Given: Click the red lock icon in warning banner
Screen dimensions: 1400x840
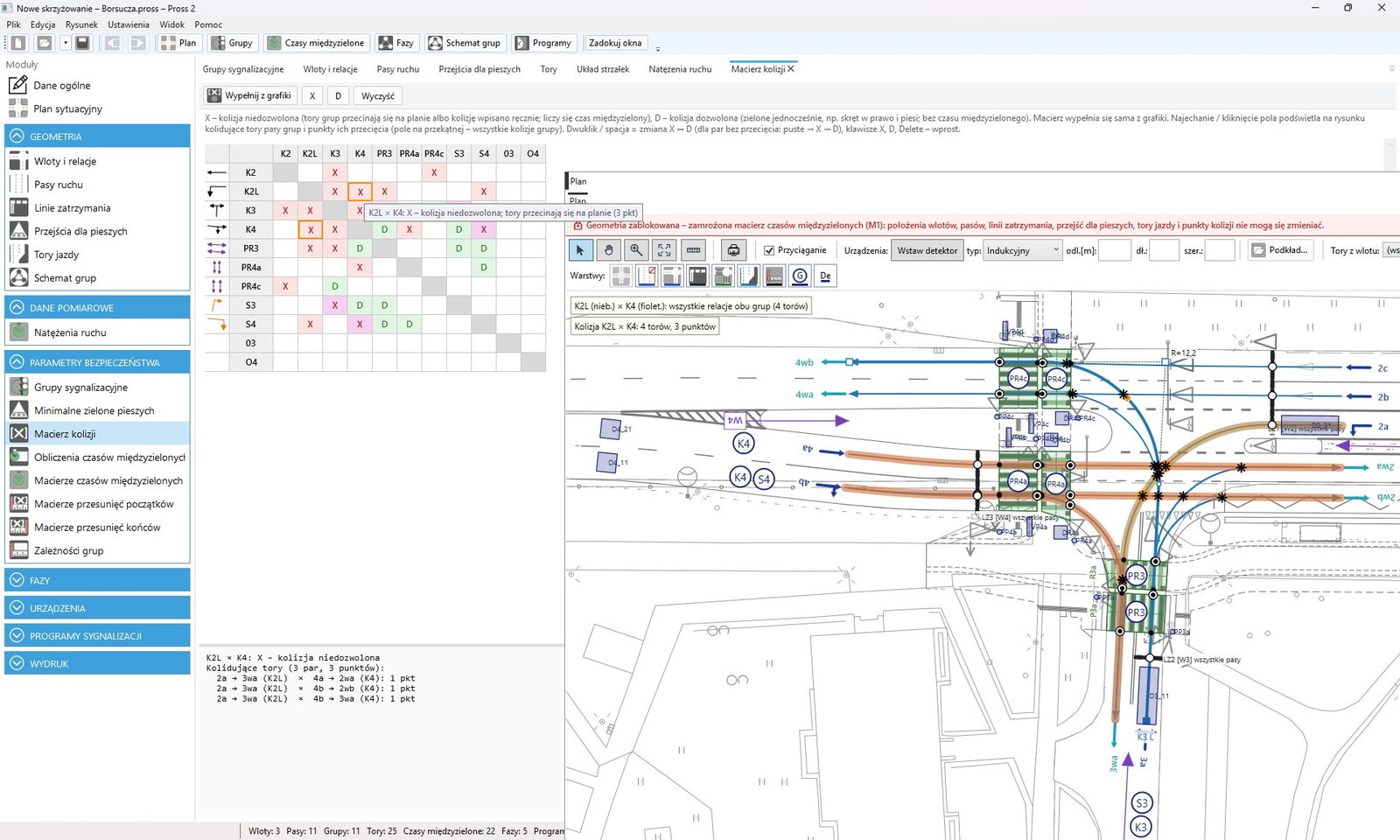Looking at the screenshot, I should (577, 226).
